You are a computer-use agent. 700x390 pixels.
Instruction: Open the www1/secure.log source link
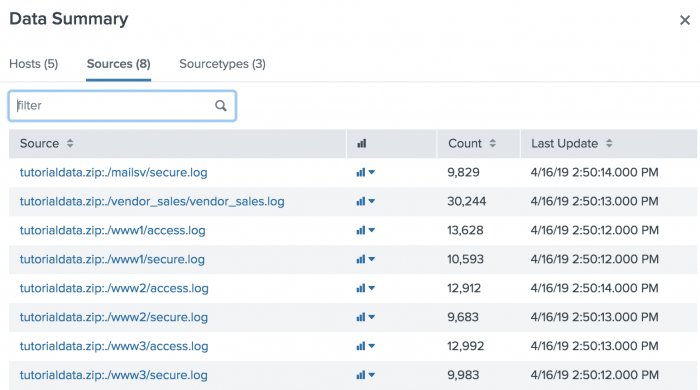point(112,259)
